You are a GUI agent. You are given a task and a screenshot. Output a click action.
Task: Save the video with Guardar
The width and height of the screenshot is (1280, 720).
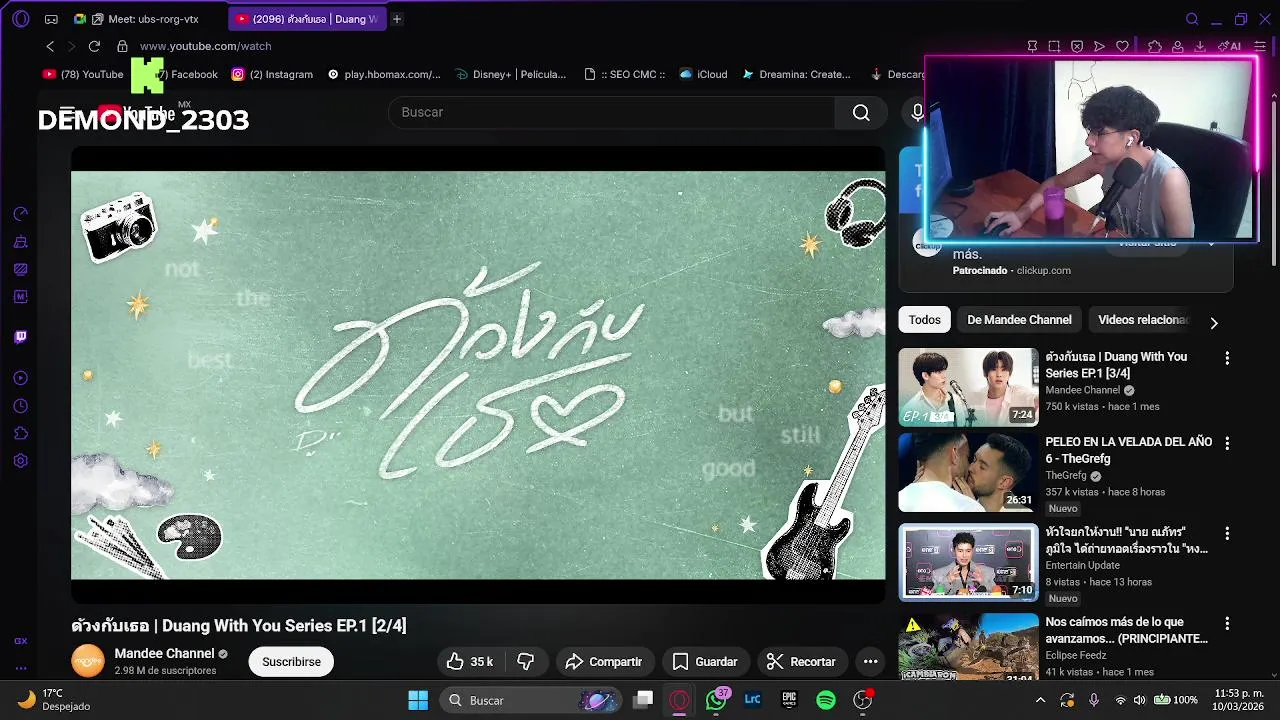[705, 662]
